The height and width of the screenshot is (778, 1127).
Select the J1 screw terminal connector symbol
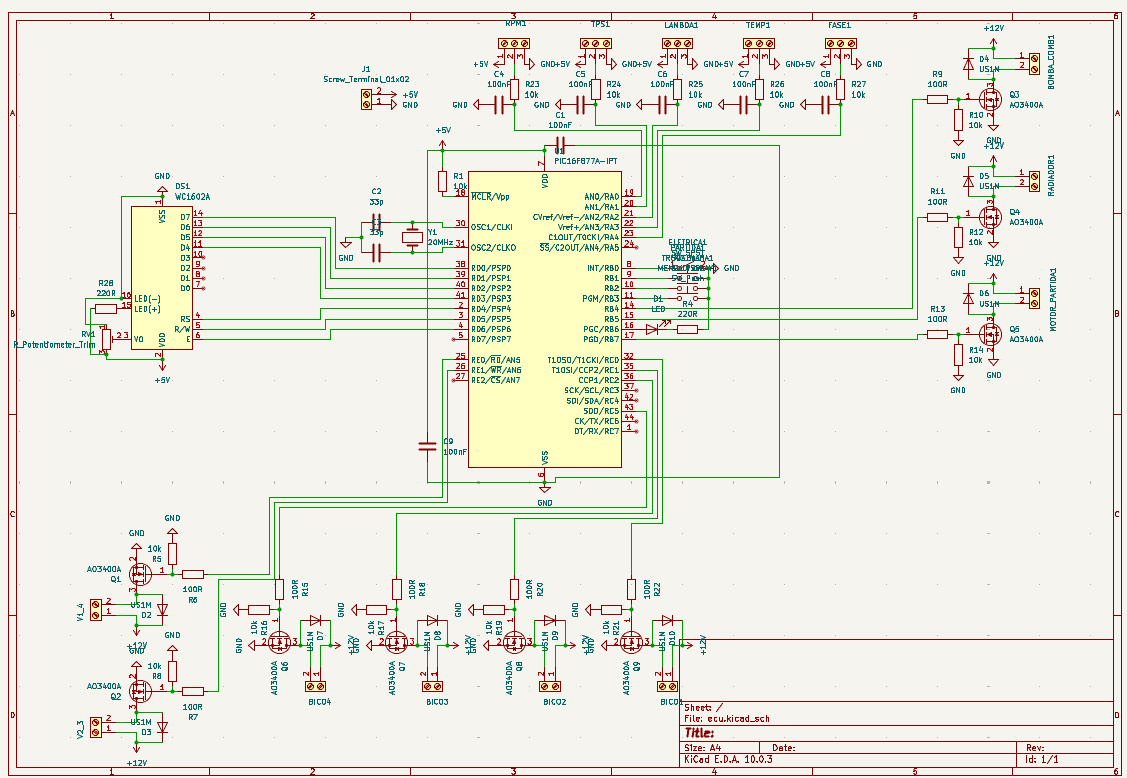(x=367, y=98)
